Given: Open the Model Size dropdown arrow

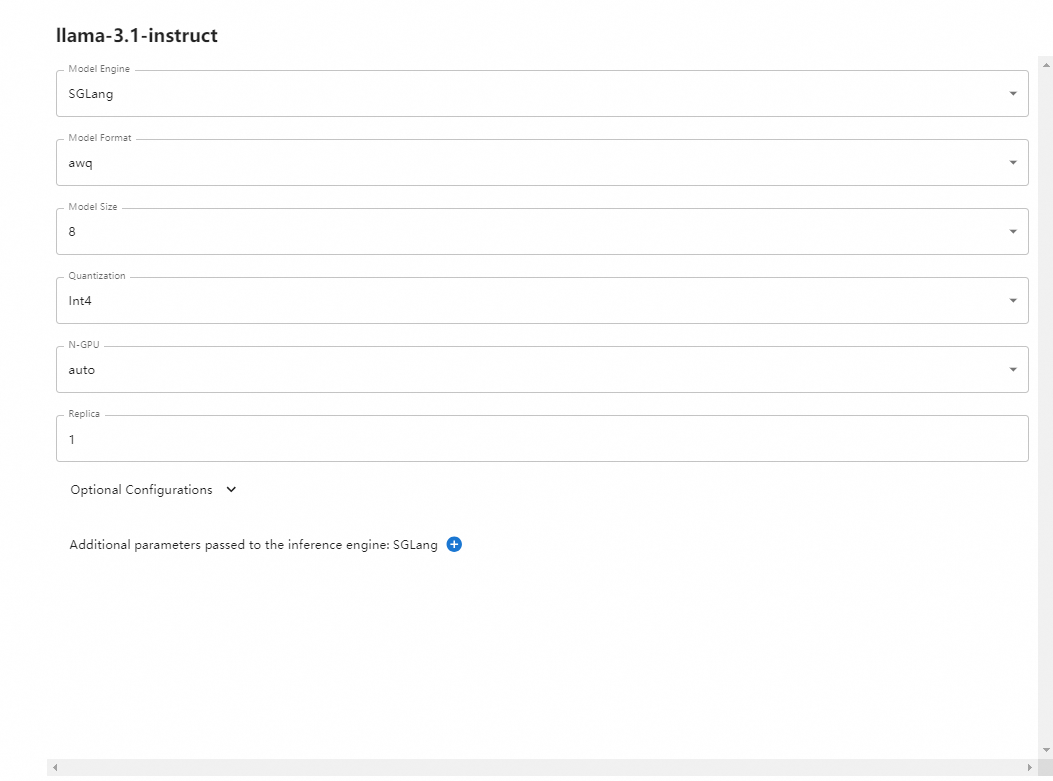Looking at the screenshot, I should (x=1013, y=232).
